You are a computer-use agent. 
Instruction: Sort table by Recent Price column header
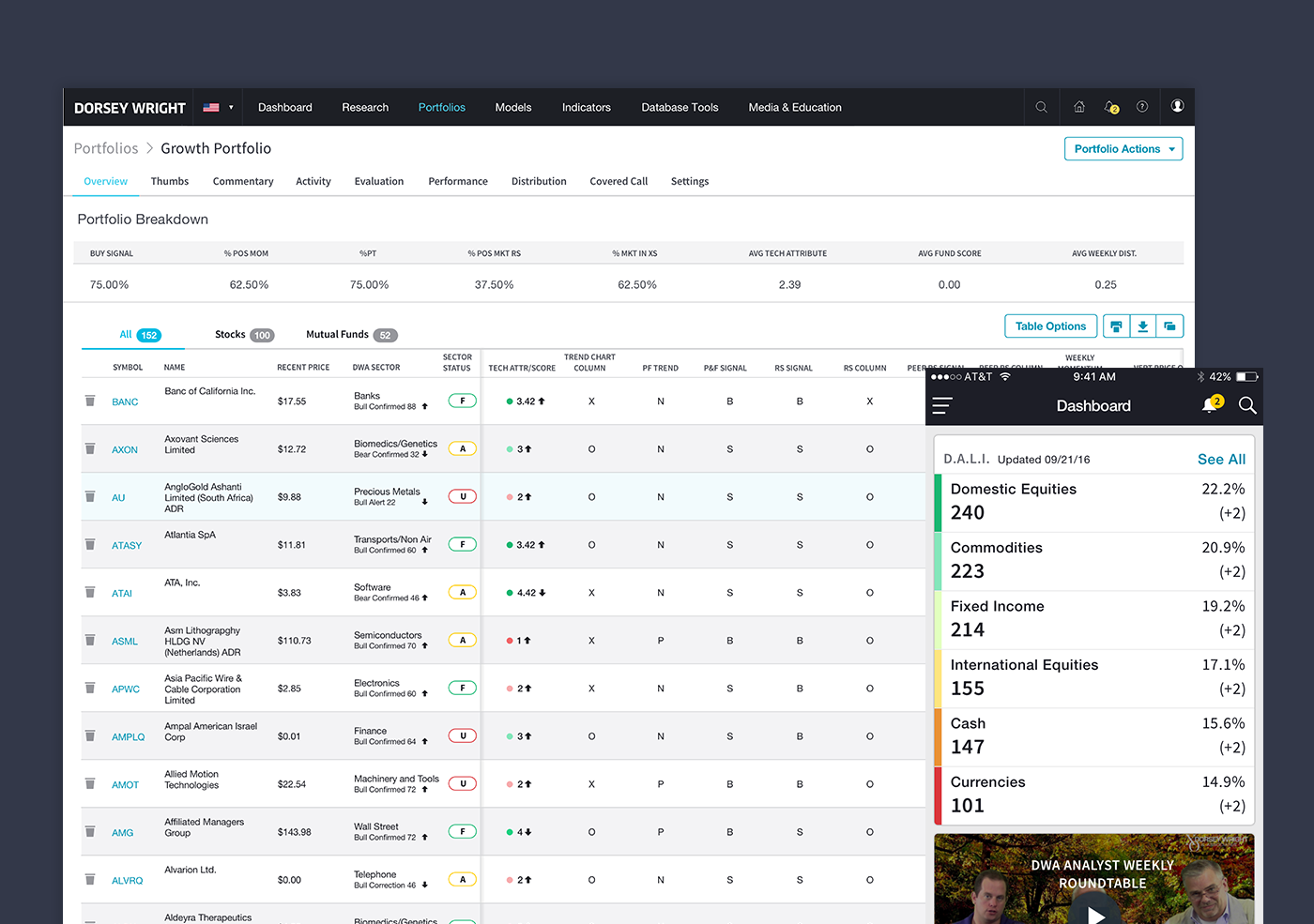click(x=303, y=368)
